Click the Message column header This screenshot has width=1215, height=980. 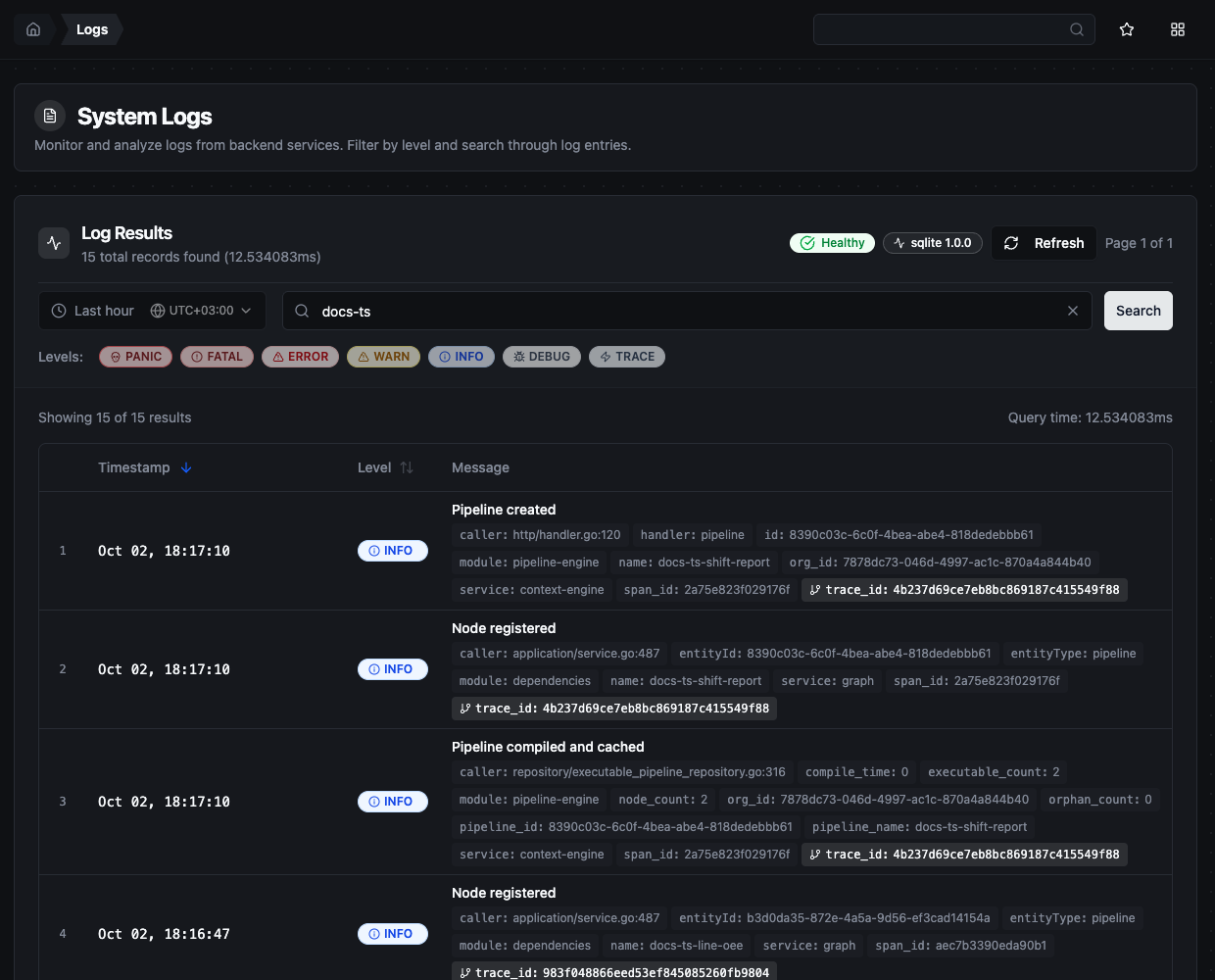480,467
